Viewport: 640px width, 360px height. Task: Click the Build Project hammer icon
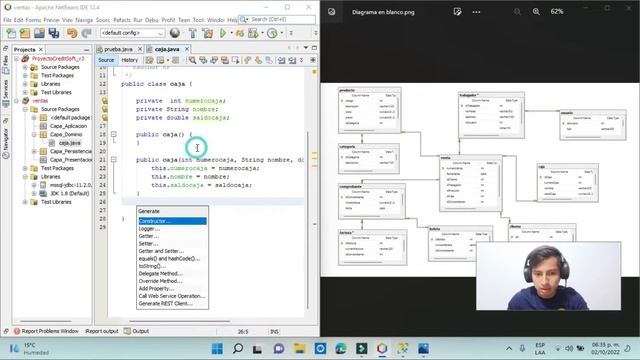click(193, 33)
